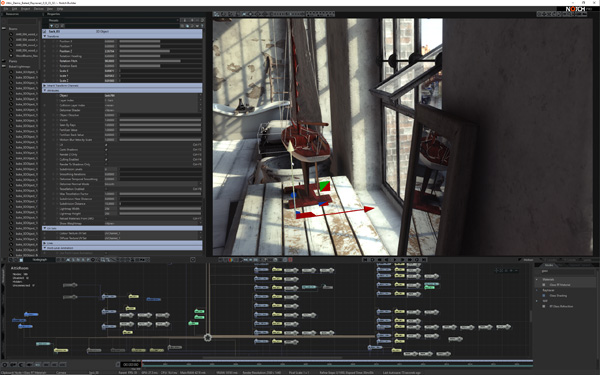Click the red icon in viewport bottom toolbar
This screenshot has width=600, height=375.
pyautogui.click(x=290, y=259)
